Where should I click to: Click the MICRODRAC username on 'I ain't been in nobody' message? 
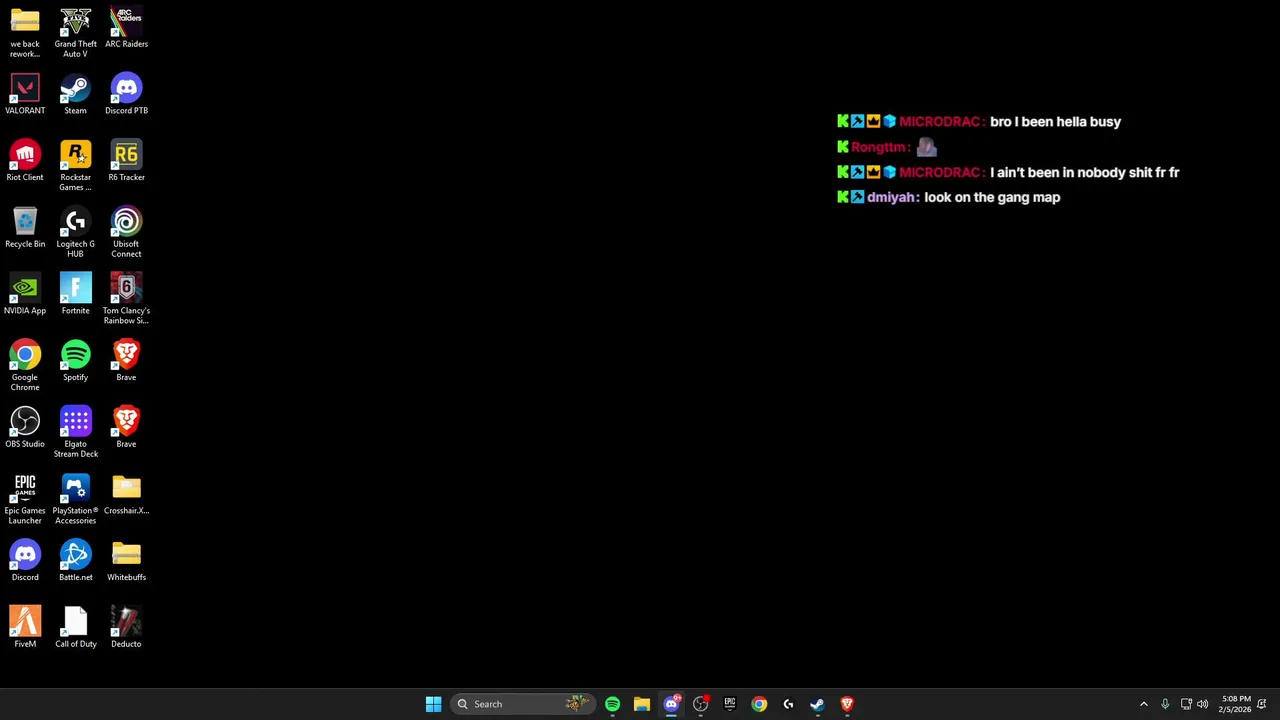[939, 173]
